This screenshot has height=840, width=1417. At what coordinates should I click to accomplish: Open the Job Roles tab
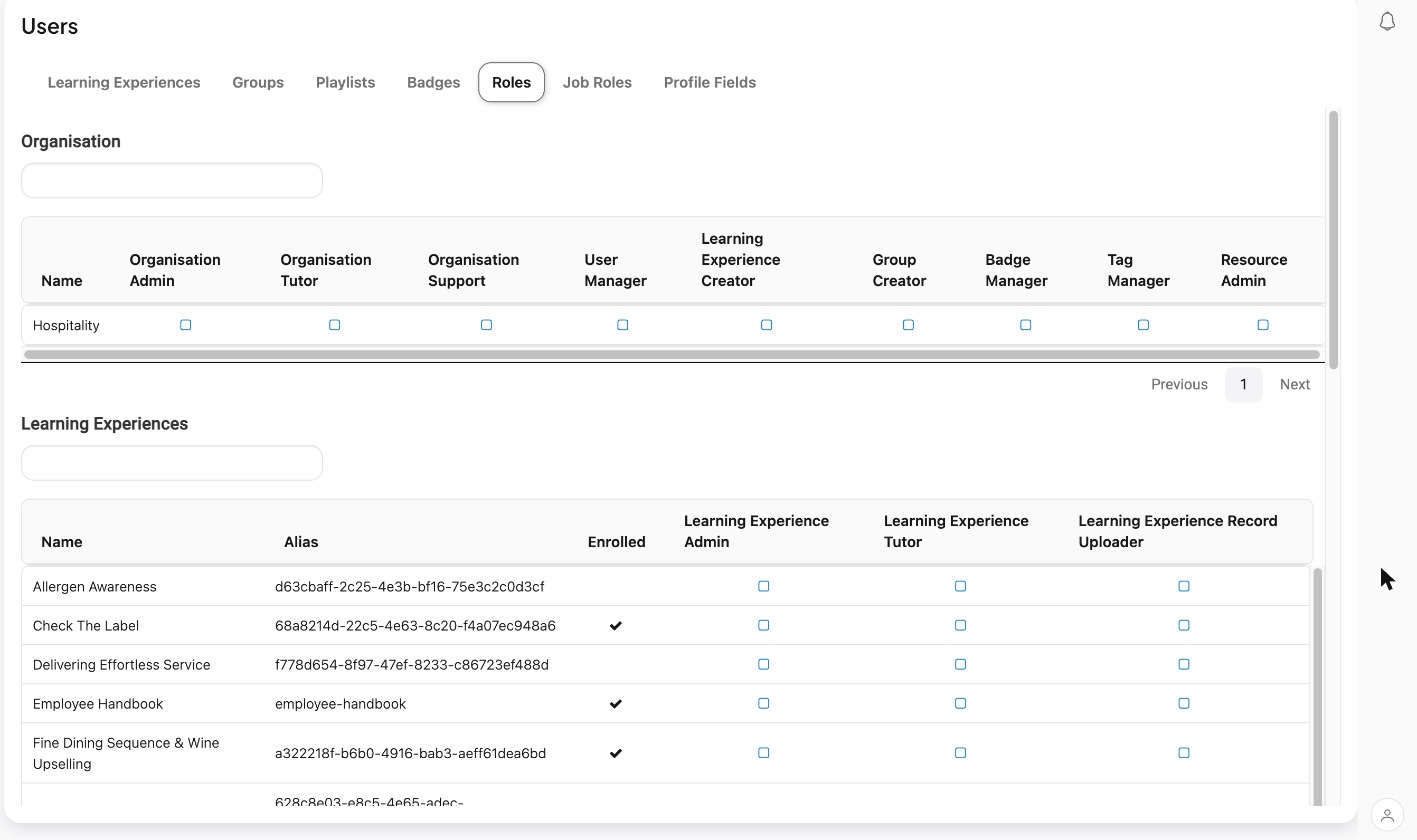click(597, 82)
